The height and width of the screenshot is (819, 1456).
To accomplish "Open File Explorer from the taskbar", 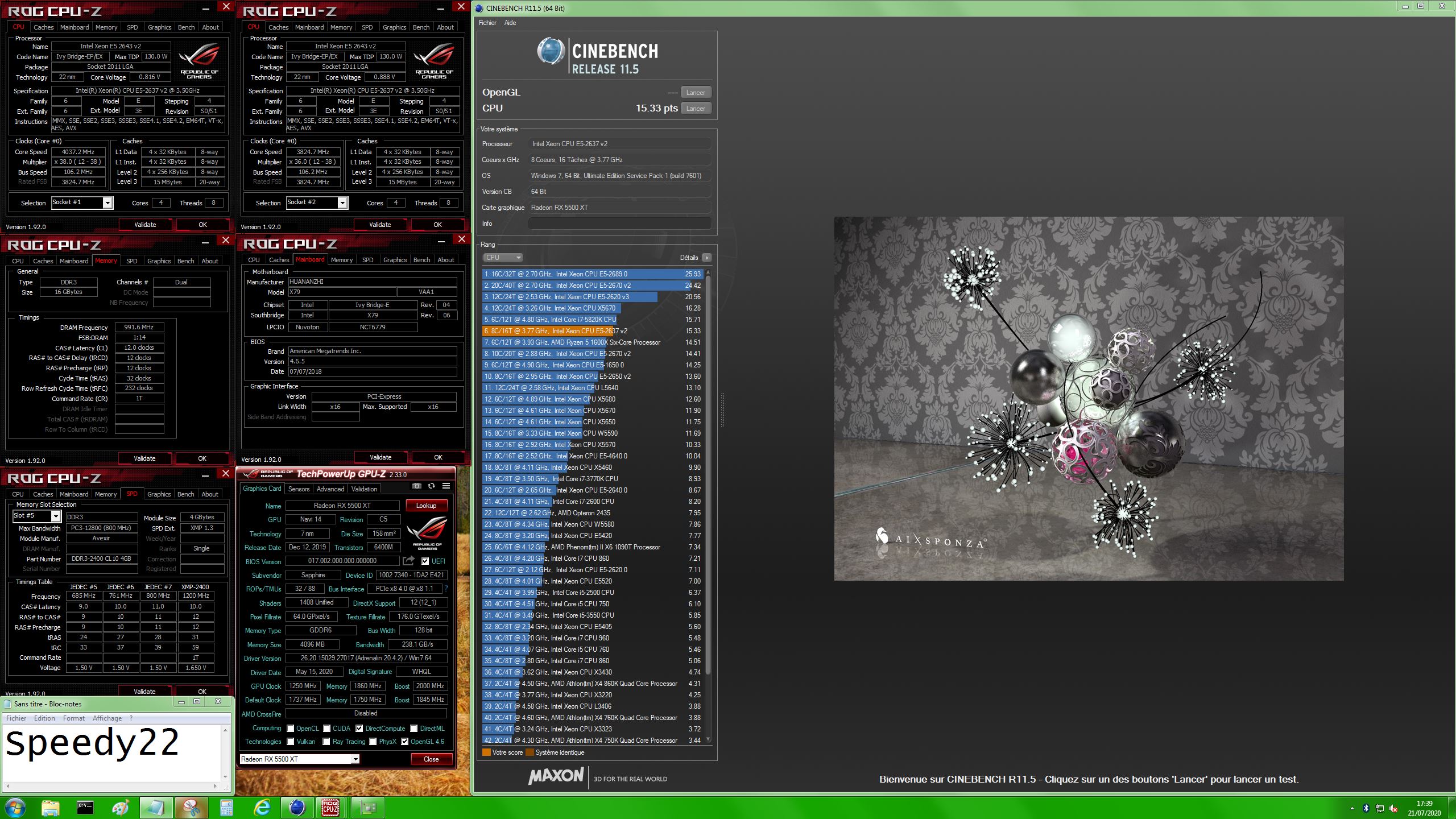I will [50, 808].
